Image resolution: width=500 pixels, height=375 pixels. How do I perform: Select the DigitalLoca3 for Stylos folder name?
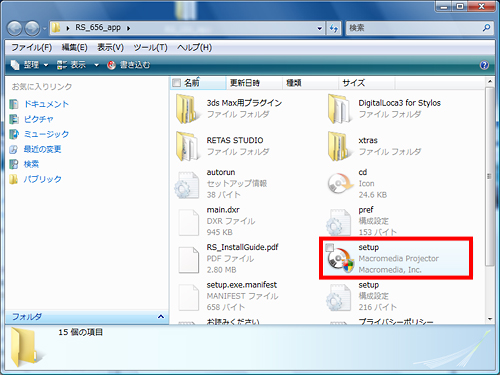point(399,103)
